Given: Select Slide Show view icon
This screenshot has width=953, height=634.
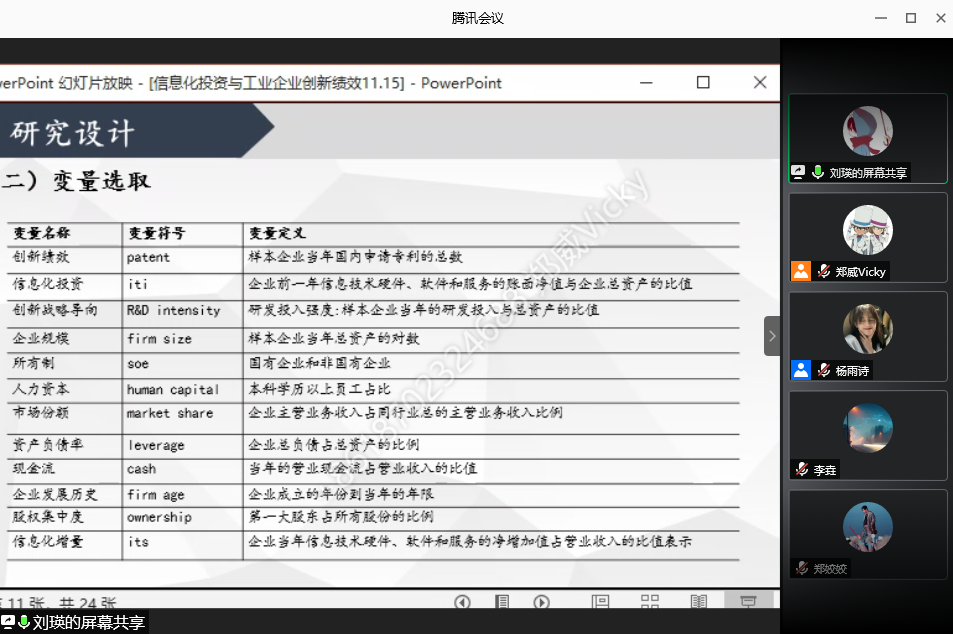Looking at the screenshot, I should [x=748, y=602].
